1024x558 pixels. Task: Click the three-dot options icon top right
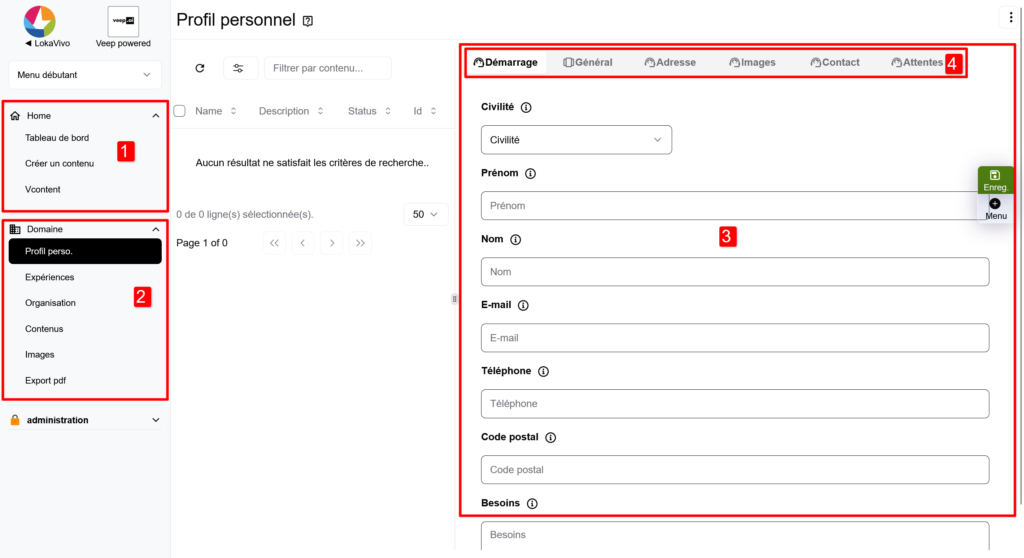pyautogui.click(x=1010, y=17)
